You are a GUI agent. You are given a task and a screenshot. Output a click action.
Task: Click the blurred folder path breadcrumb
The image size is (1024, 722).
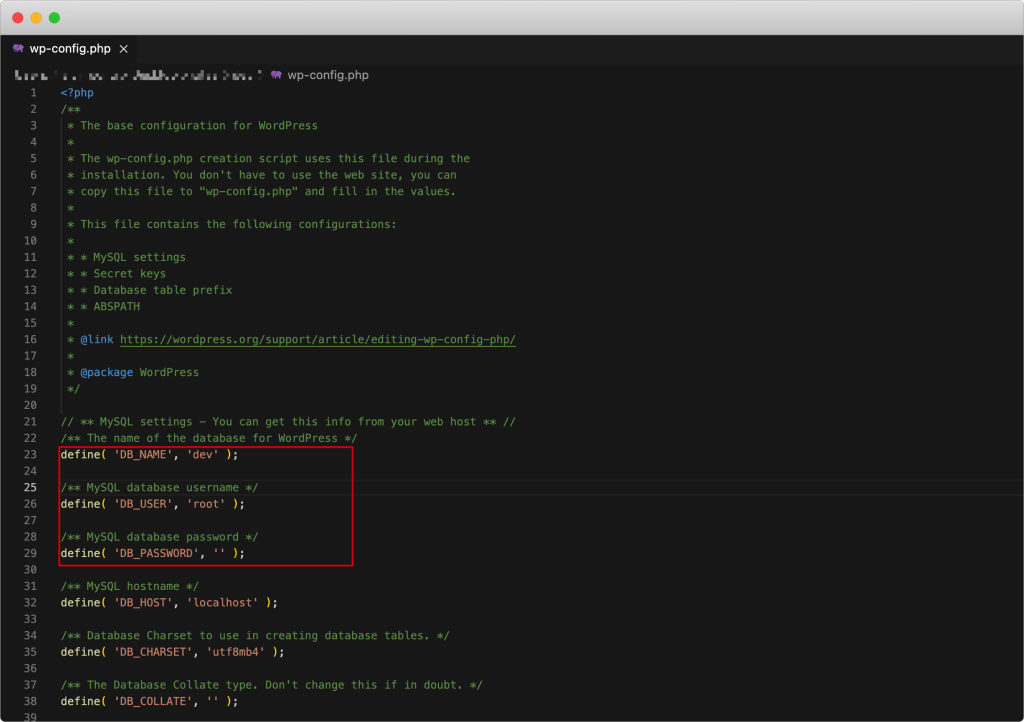point(138,75)
